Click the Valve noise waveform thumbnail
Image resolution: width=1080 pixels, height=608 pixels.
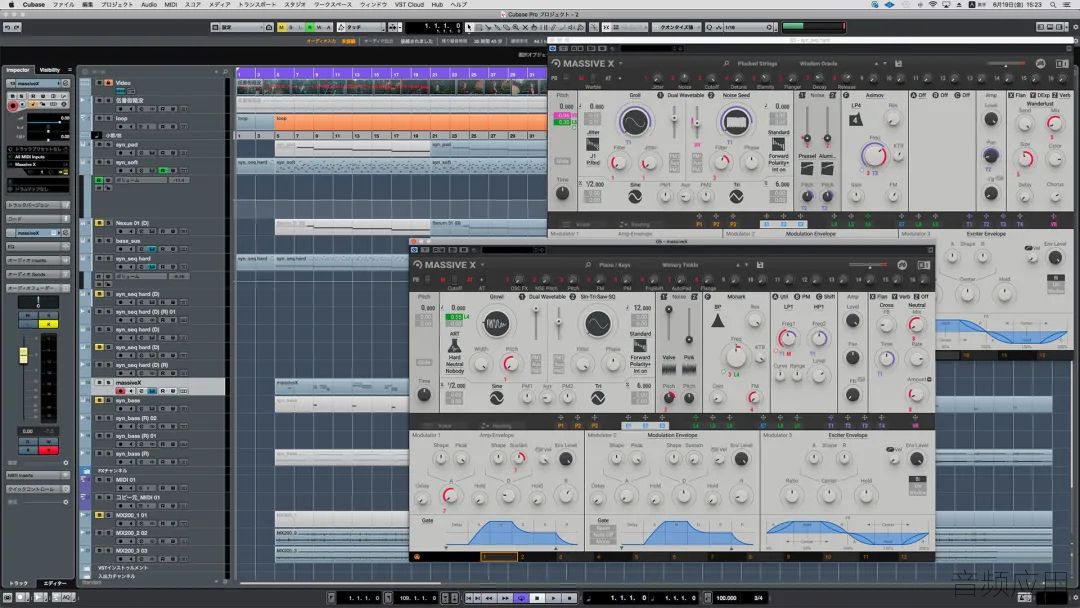pos(669,370)
